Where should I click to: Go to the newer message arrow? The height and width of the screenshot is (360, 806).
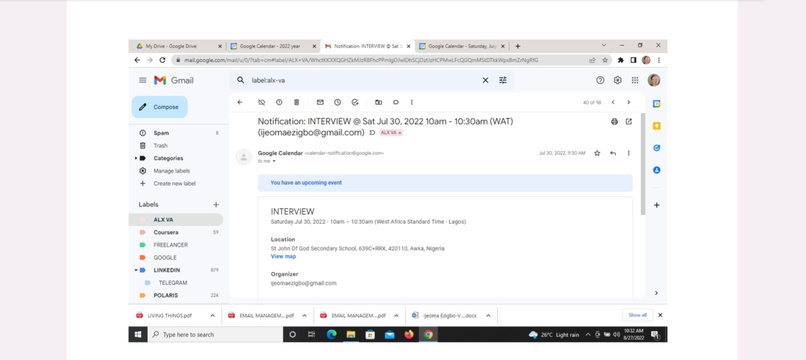(613, 102)
